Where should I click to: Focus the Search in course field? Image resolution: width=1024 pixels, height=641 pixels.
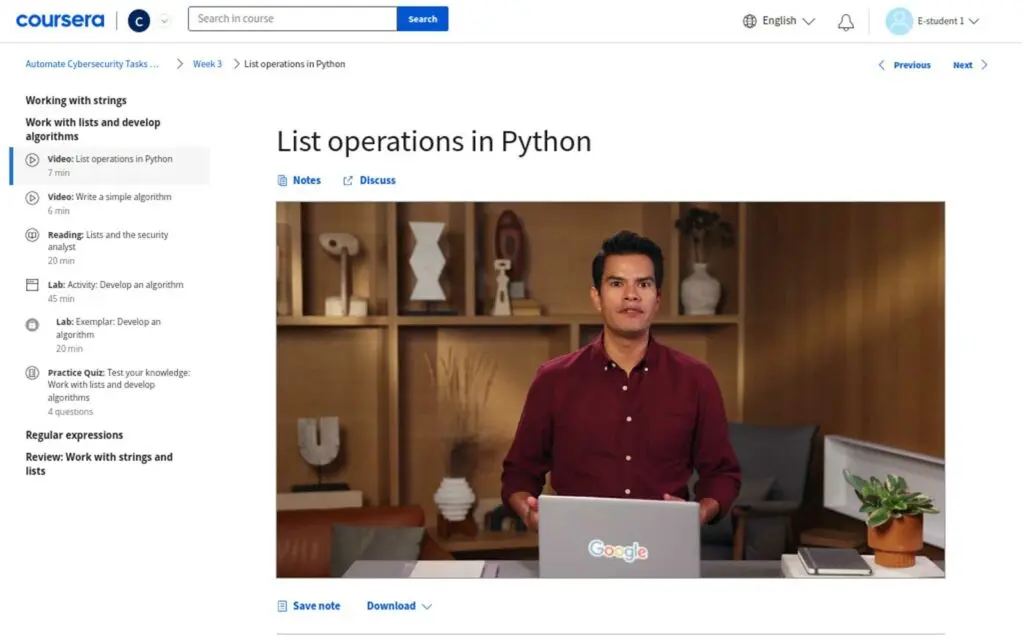pyautogui.click(x=292, y=19)
